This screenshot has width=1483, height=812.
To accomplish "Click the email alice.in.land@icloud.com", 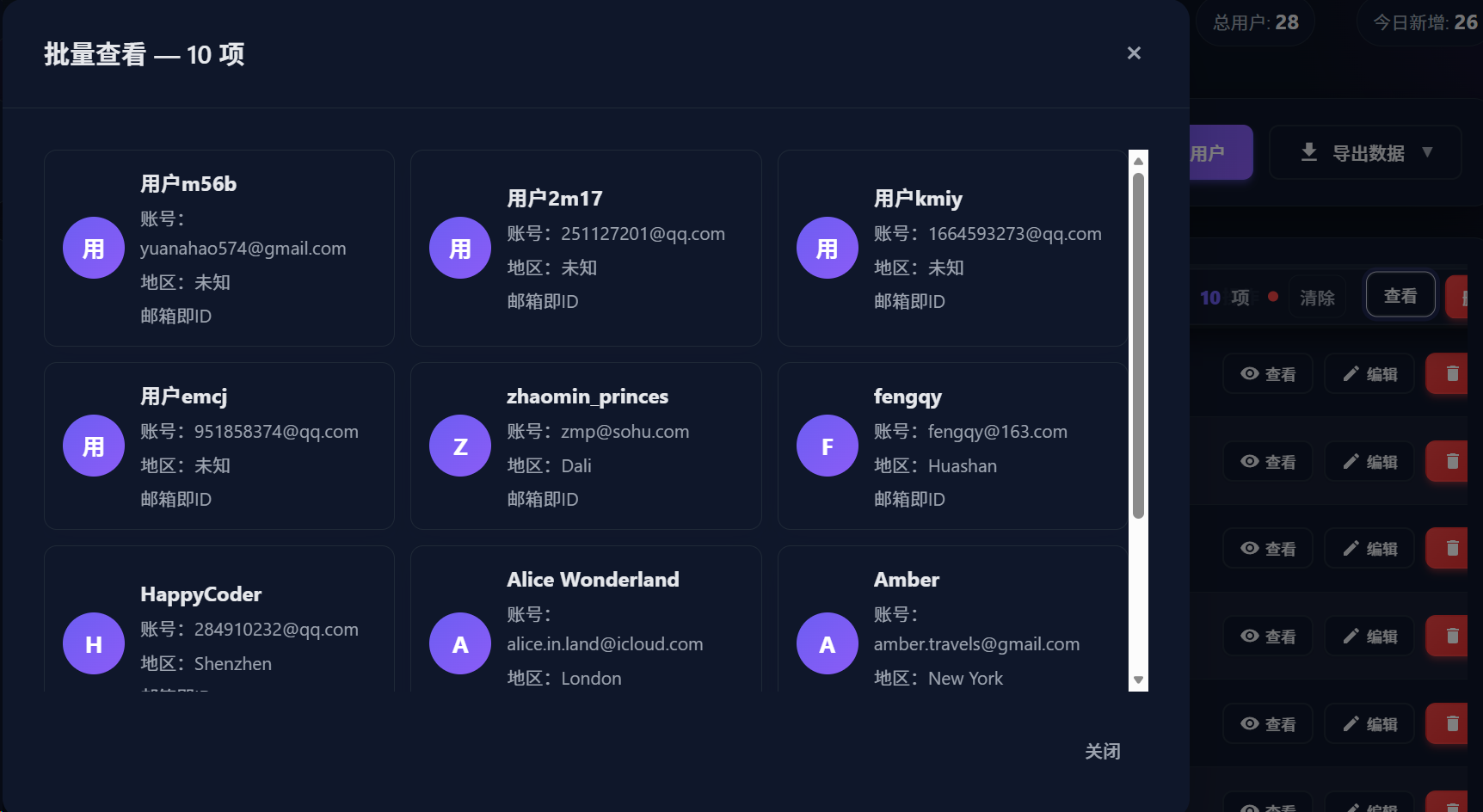I will [605, 643].
